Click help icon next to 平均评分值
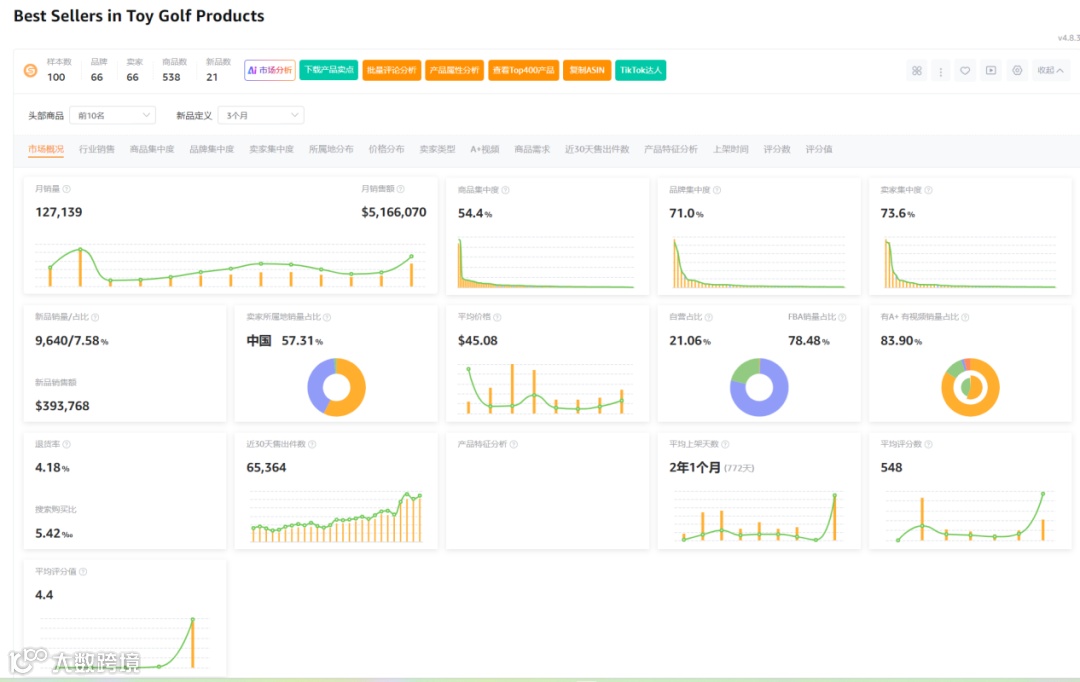The height and width of the screenshot is (682, 1080). (x=83, y=572)
